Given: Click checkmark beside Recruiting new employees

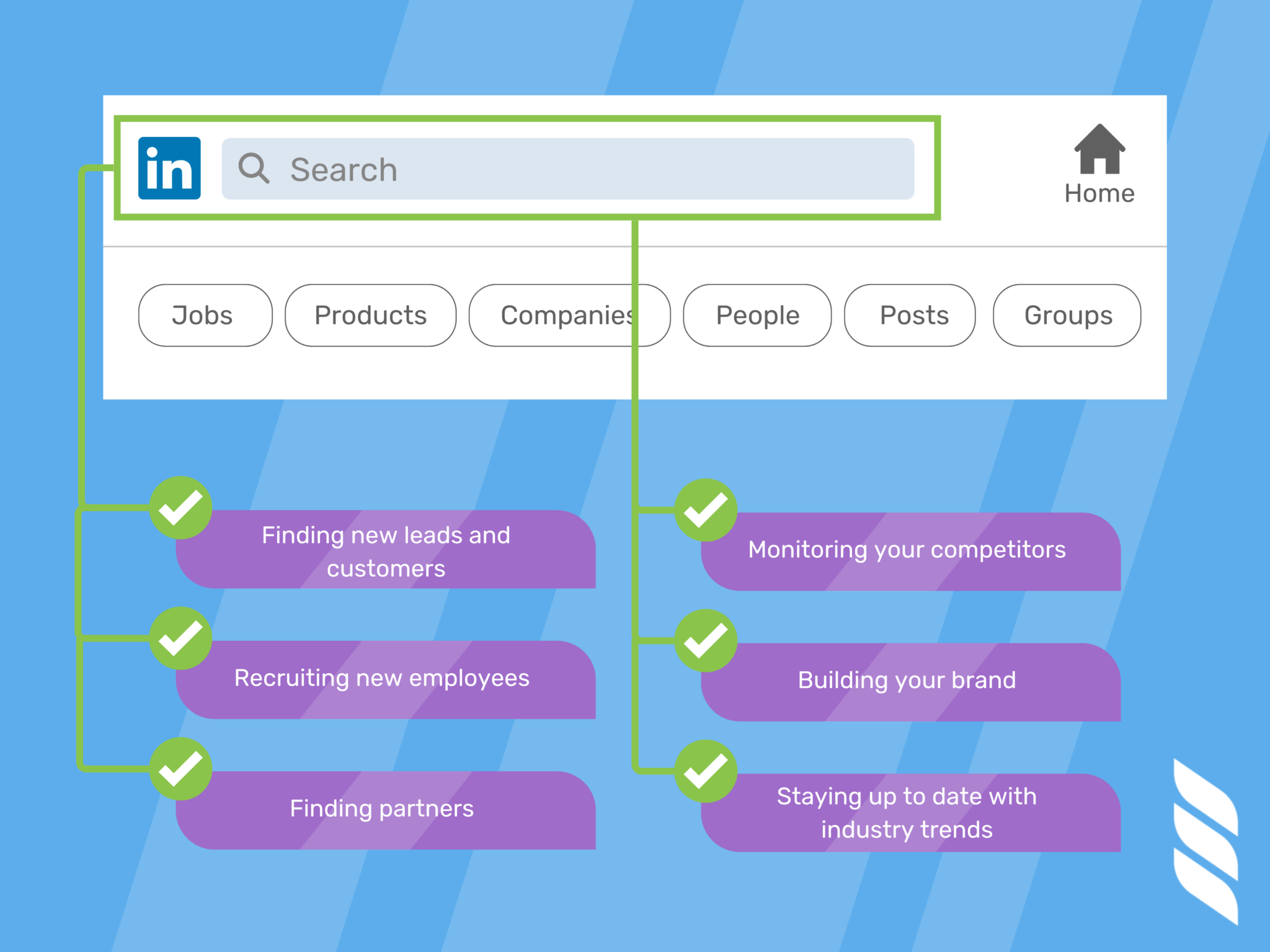Looking at the screenshot, I should point(180,638).
